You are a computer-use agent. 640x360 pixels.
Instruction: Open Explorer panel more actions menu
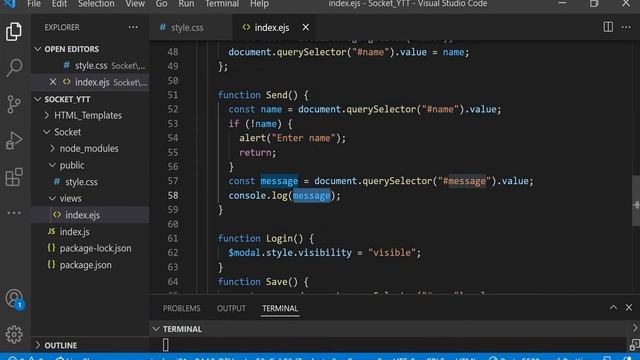133,27
